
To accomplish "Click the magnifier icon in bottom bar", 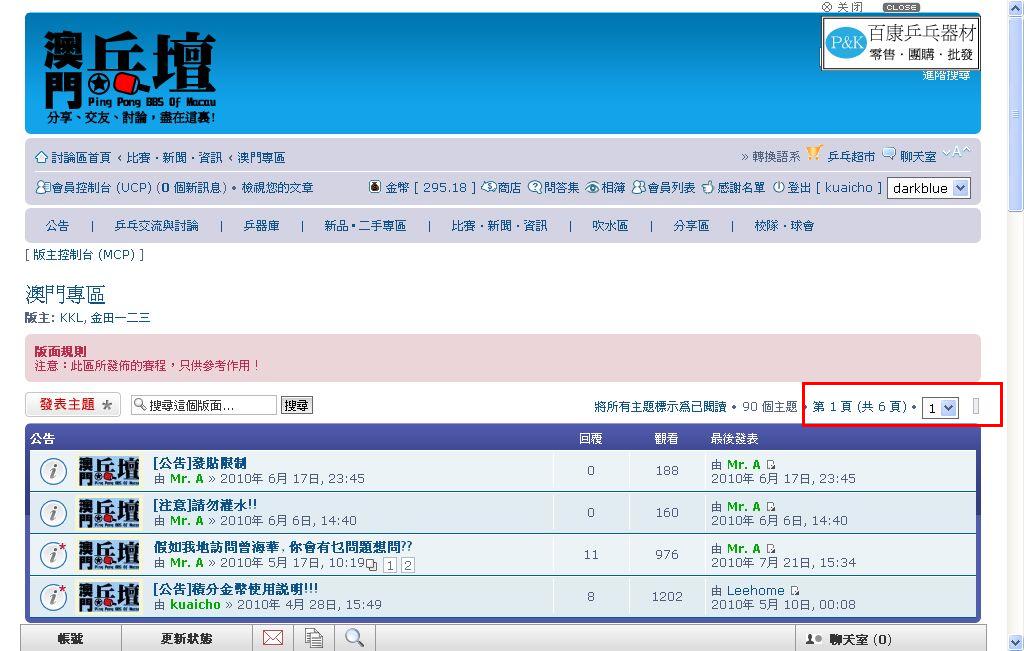I will 354,638.
